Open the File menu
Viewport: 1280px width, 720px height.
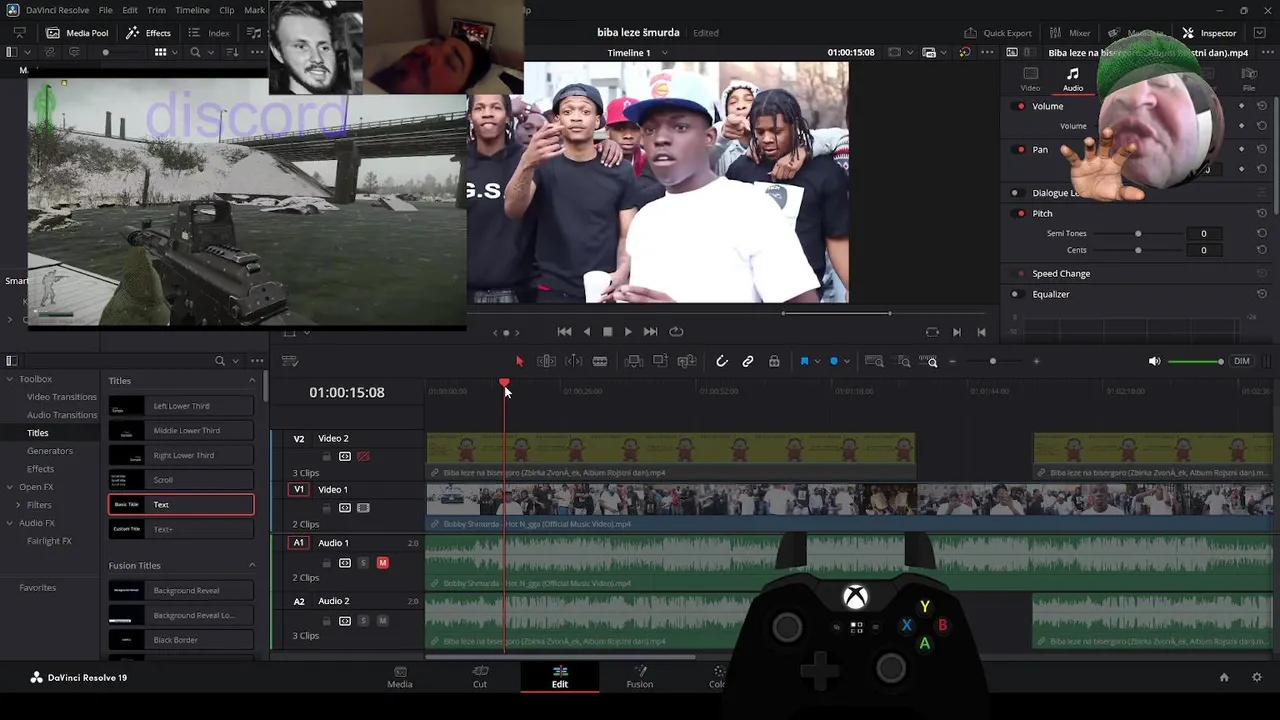105,10
